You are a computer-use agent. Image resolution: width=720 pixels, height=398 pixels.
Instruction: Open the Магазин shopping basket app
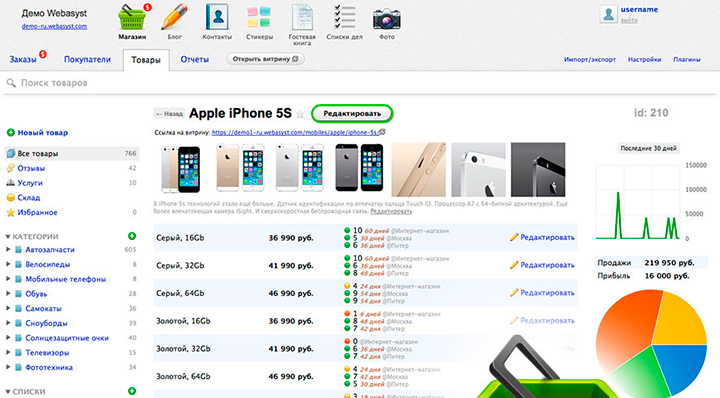[132, 22]
